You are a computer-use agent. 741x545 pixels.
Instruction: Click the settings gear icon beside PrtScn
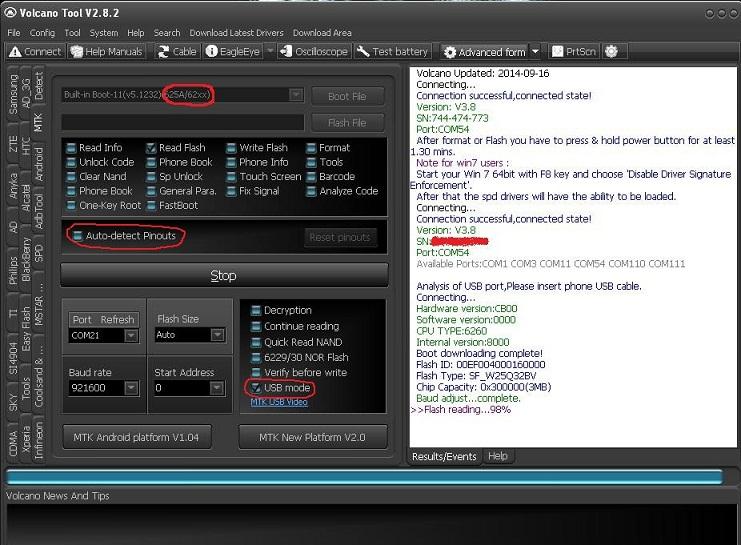[612, 52]
